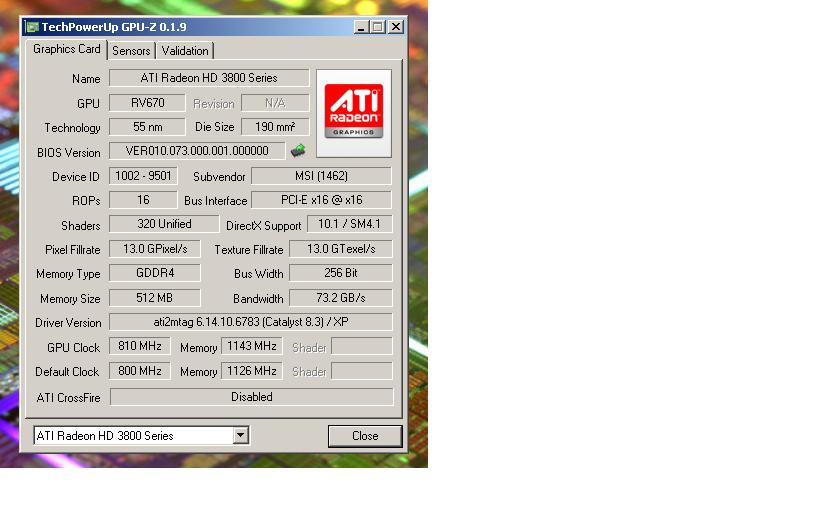Select the Technology value 55 nm

147,127
